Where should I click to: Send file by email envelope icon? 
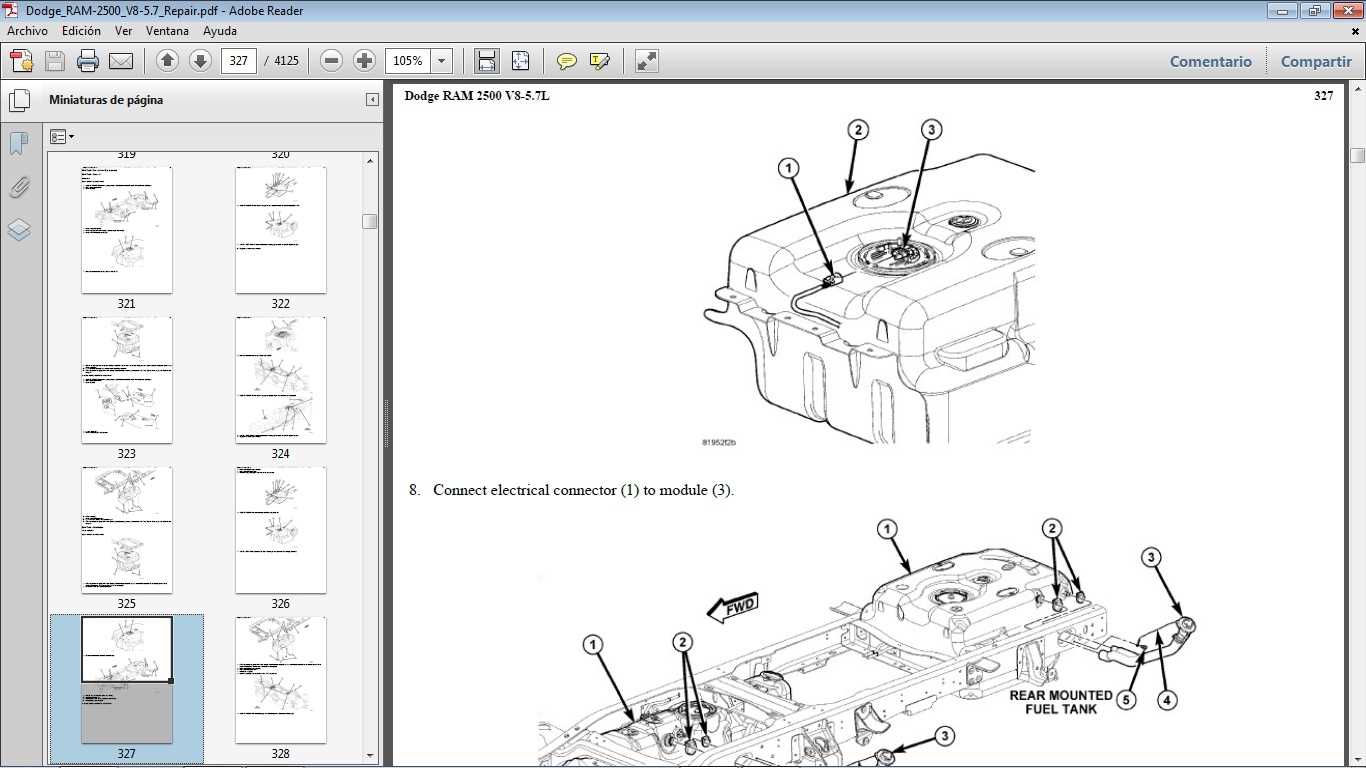(121, 61)
